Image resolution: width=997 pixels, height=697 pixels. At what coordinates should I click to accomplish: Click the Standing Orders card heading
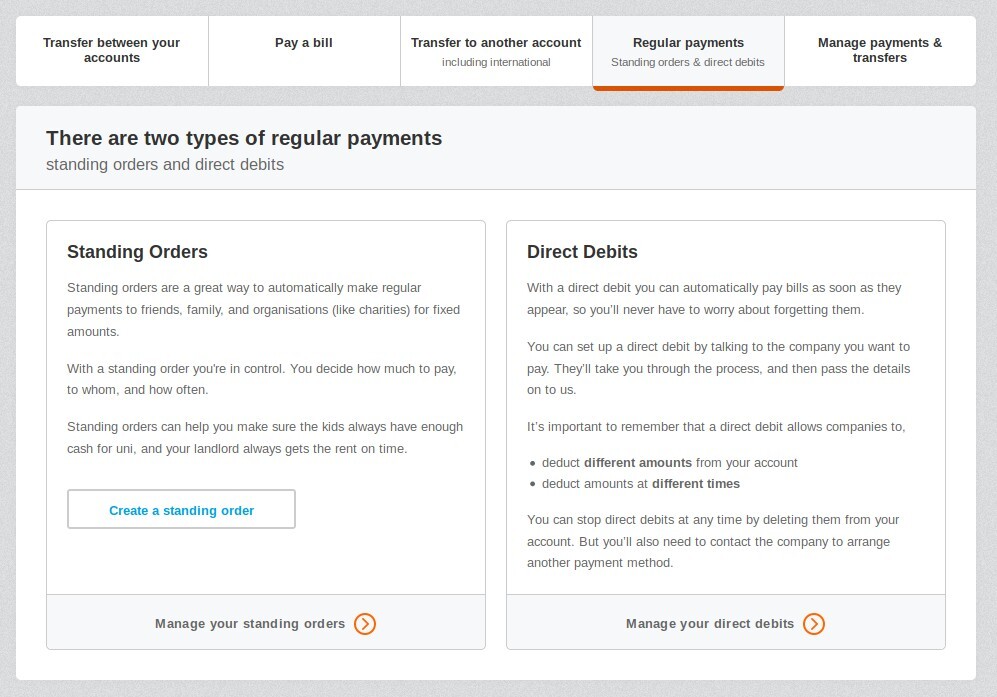tap(137, 252)
